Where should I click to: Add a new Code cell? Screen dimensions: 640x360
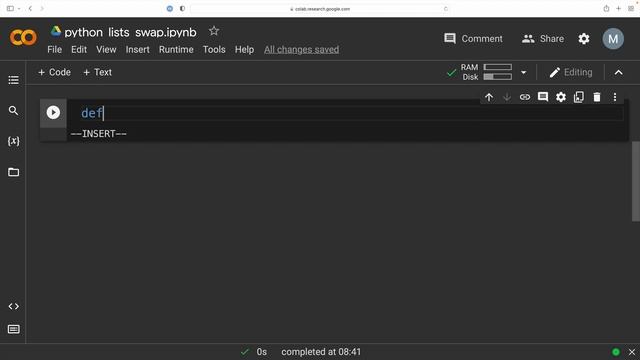coord(54,72)
